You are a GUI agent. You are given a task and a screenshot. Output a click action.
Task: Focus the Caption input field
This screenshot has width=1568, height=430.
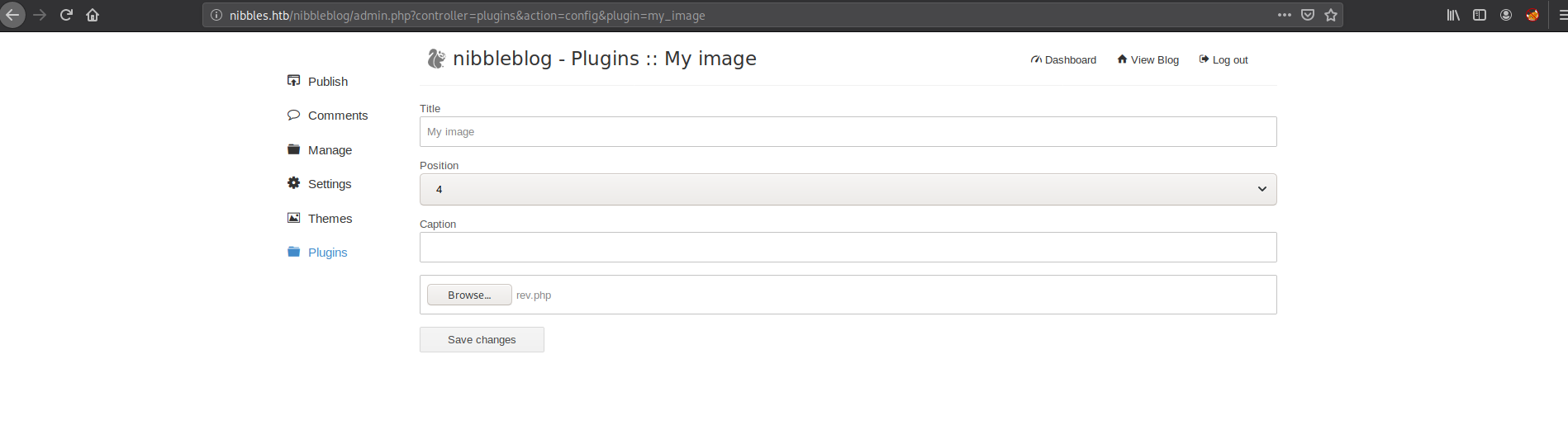848,247
